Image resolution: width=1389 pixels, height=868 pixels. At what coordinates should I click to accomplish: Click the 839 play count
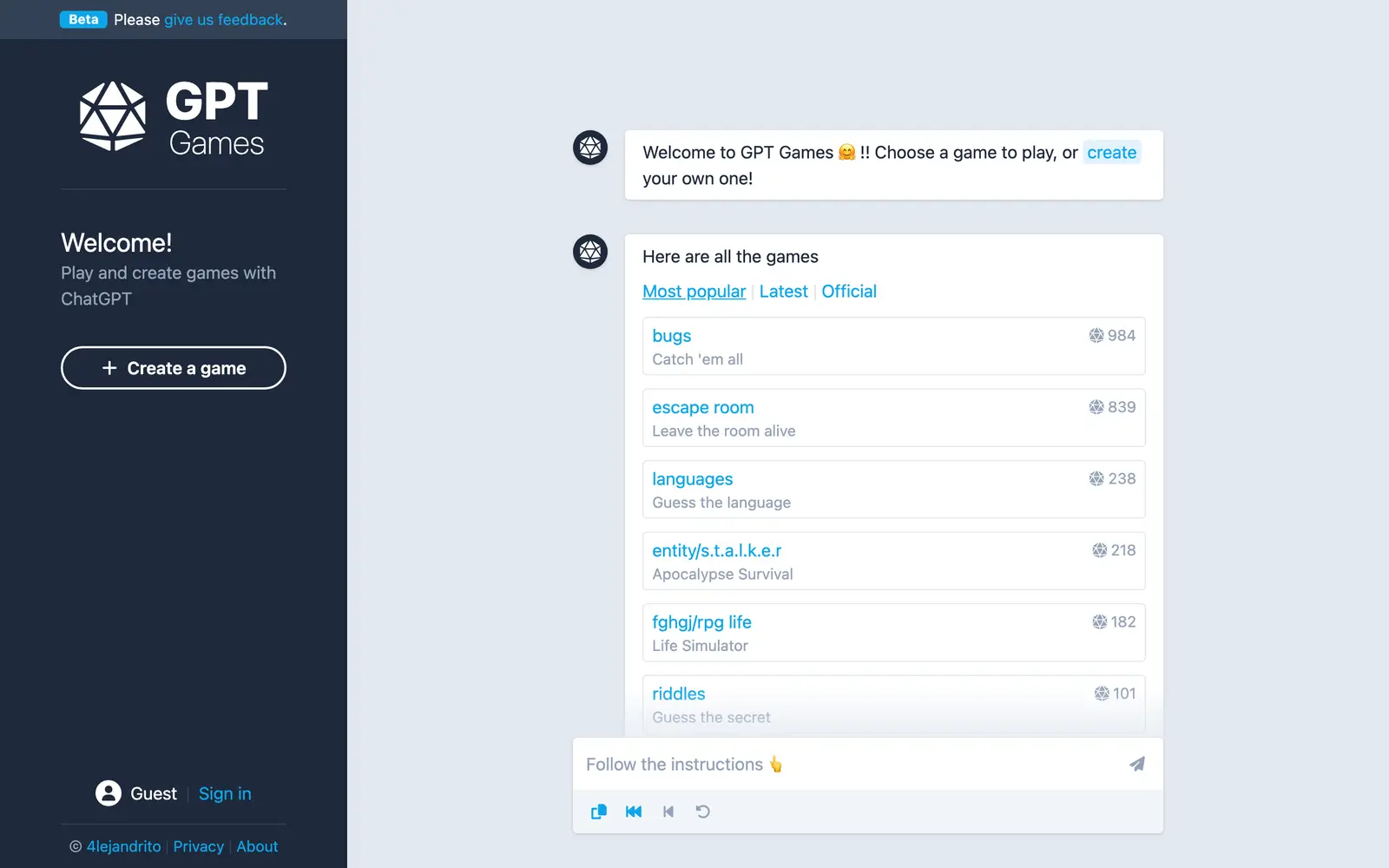[x=1122, y=407]
